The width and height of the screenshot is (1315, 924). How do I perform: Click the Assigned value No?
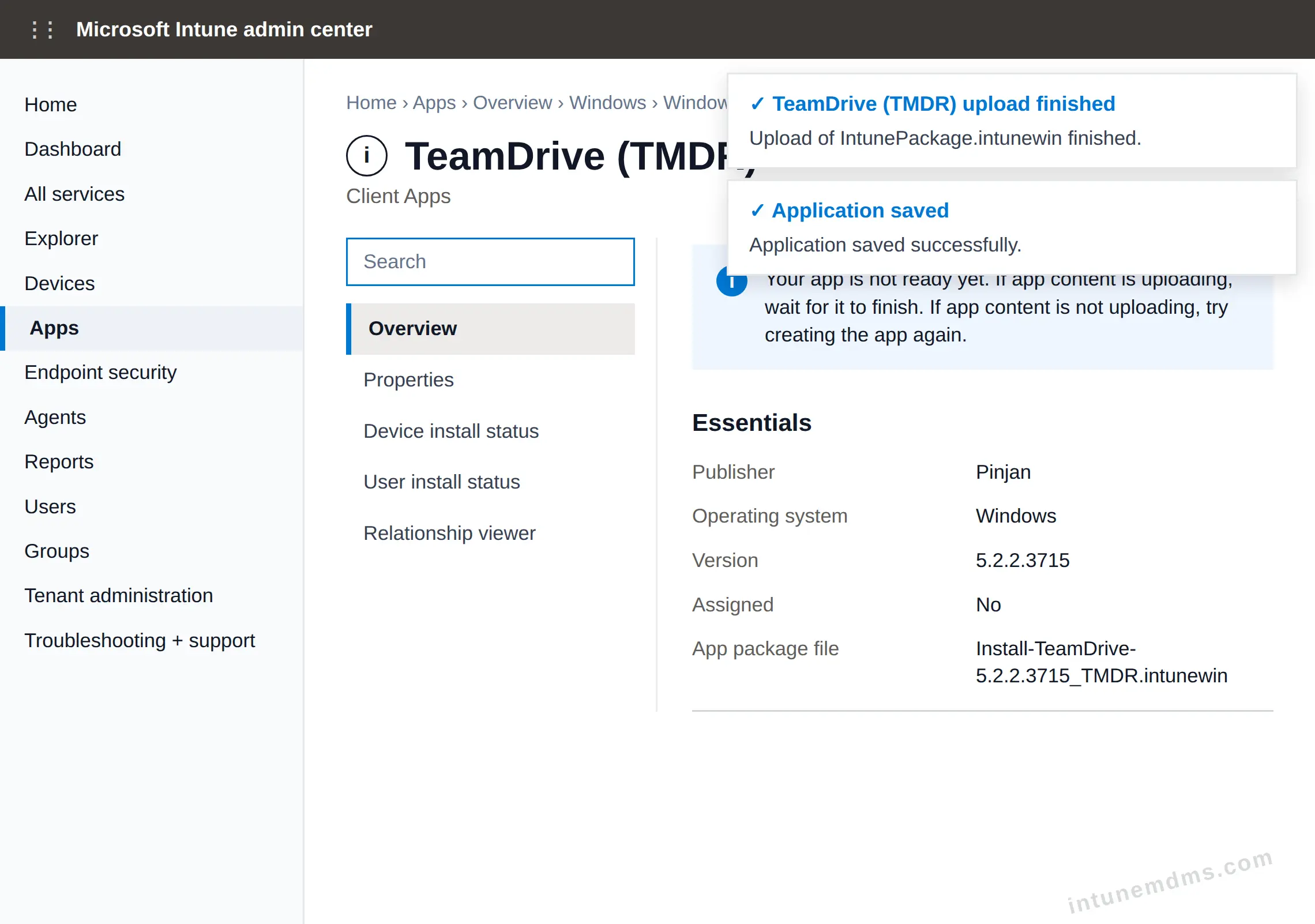pyautogui.click(x=988, y=605)
